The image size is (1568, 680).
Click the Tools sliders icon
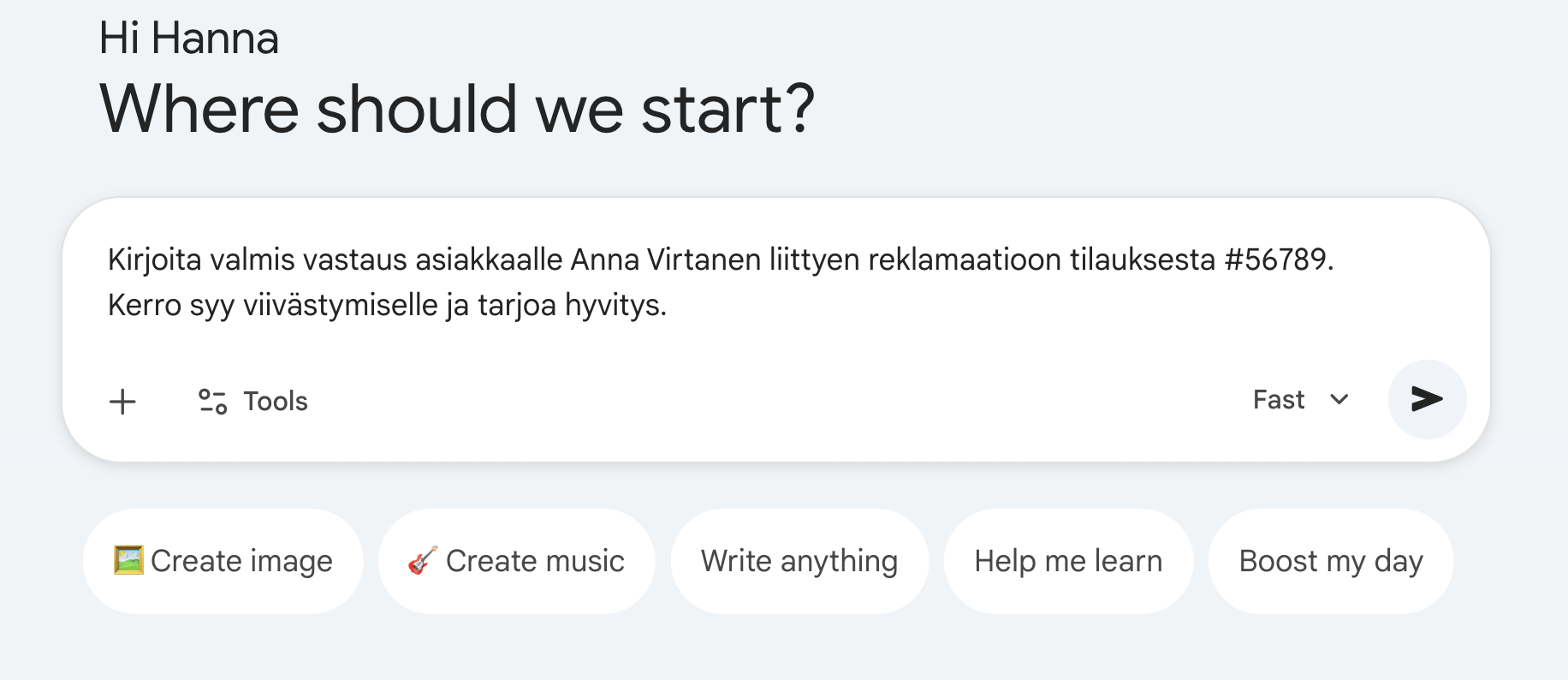point(212,401)
